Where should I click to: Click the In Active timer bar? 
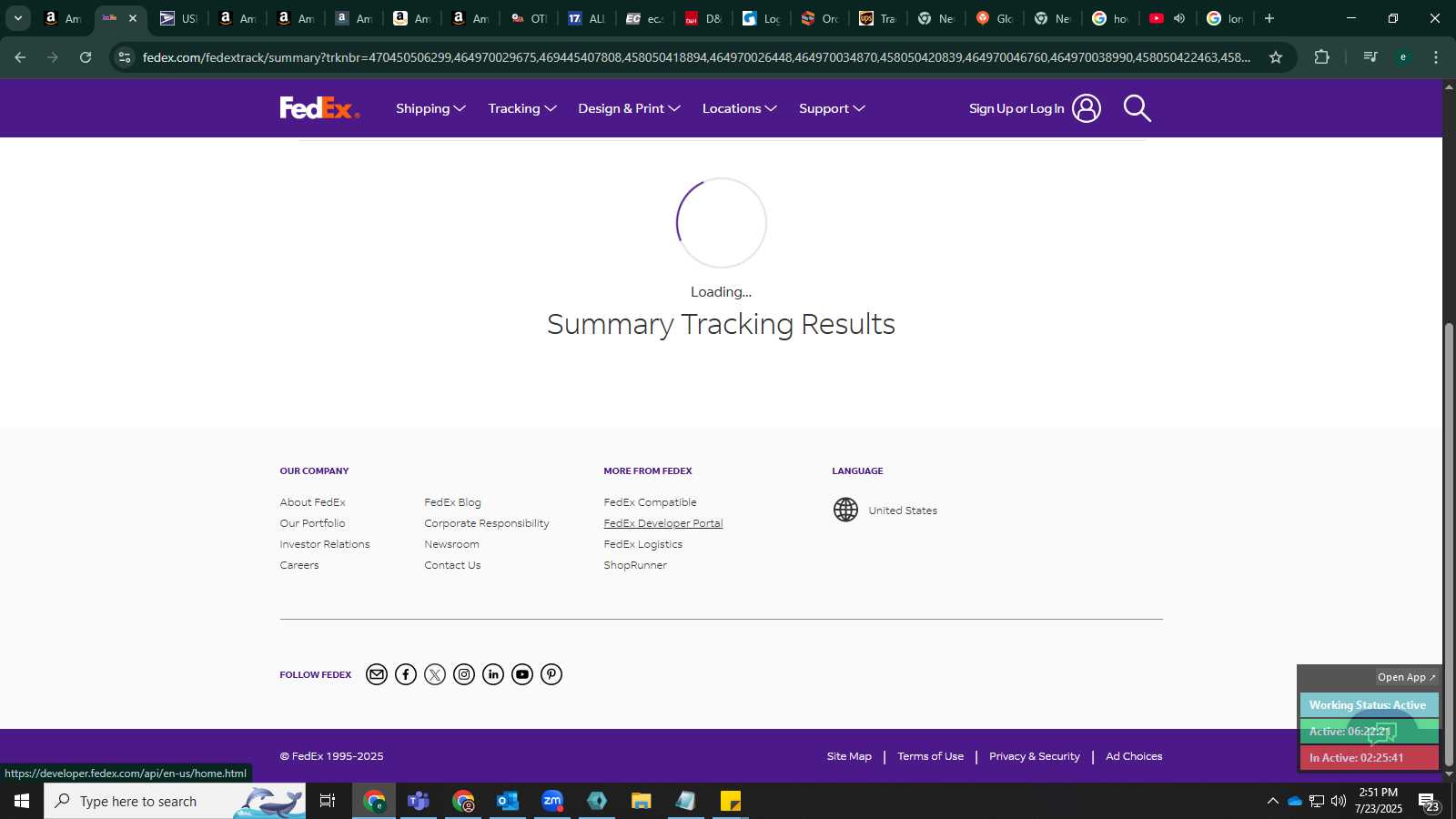click(1369, 757)
